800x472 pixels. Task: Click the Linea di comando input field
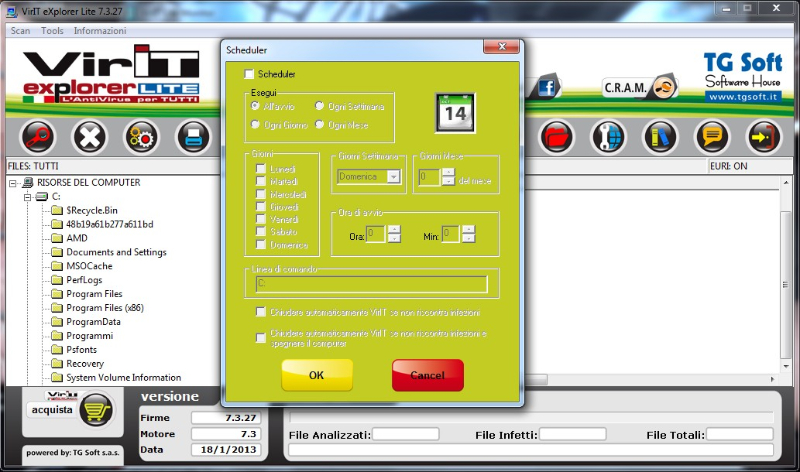coord(370,285)
